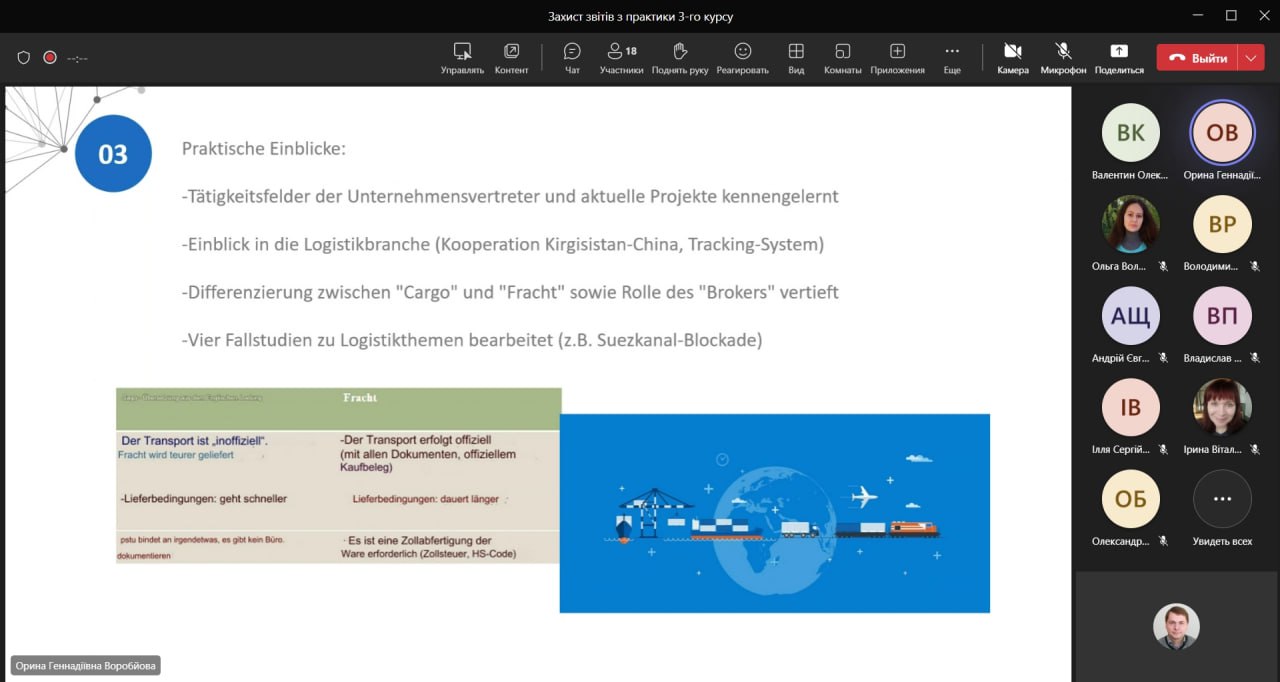Image resolution: width=1280 pixels, height=682 pixels.
Task: Open the apps panel
Action: [897, 58]
